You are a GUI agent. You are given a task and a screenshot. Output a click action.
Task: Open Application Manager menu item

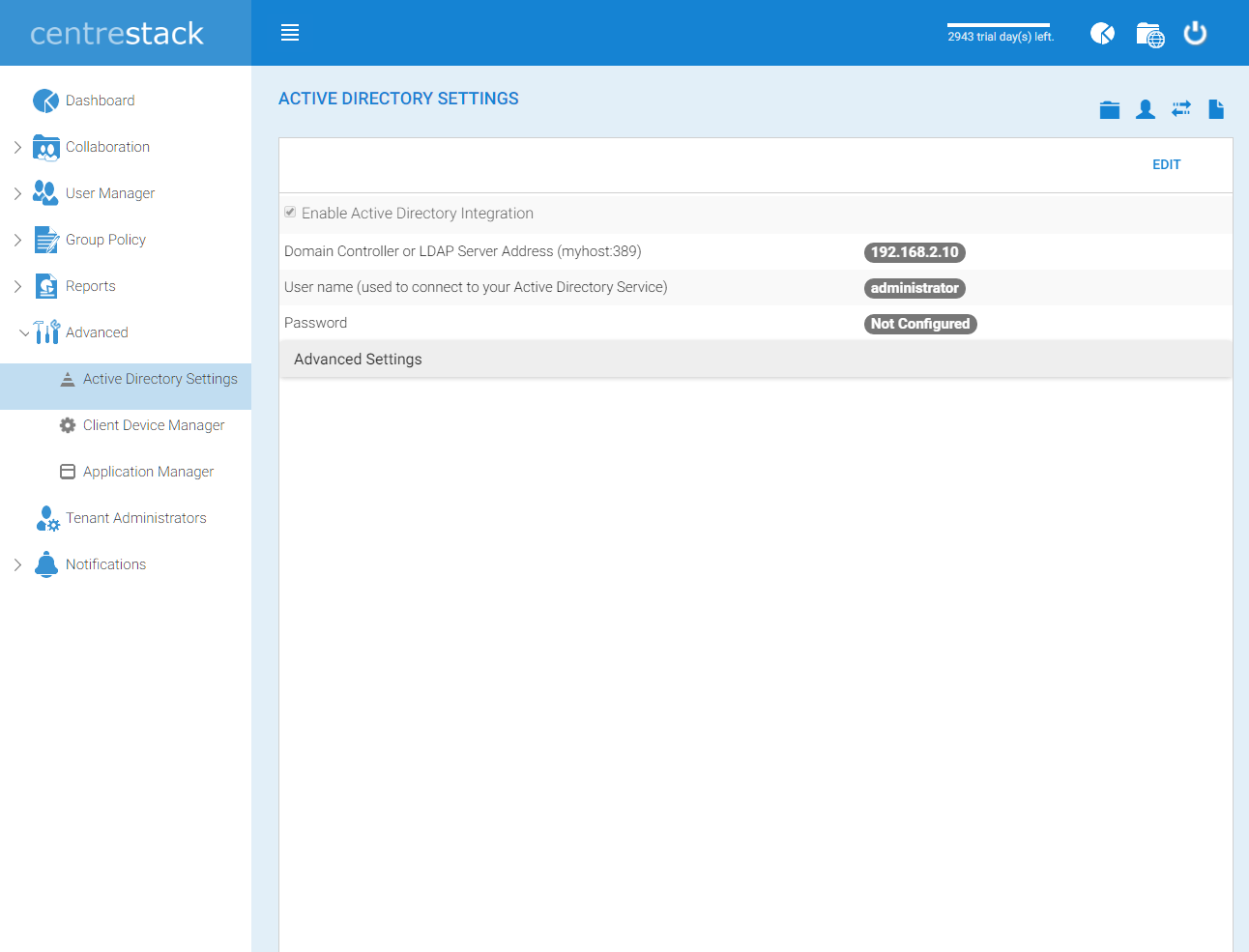click(148, 472)
